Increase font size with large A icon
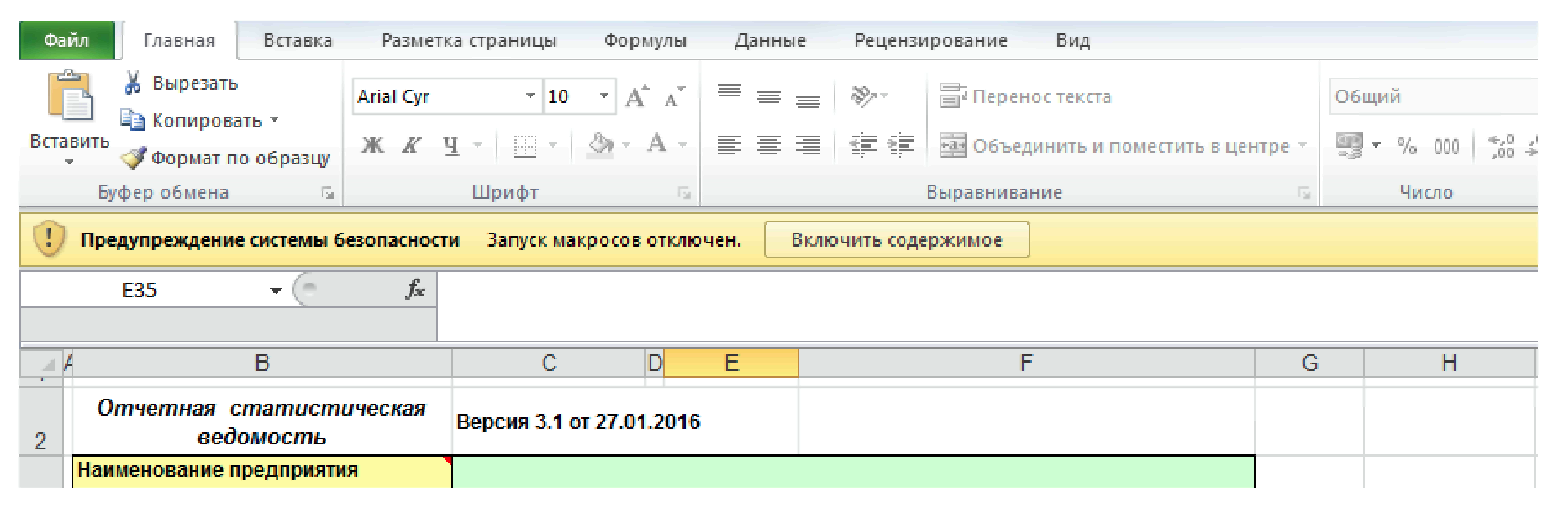Image resolution: width=1568 pixels, height=511 pixels. pos(636,97)
